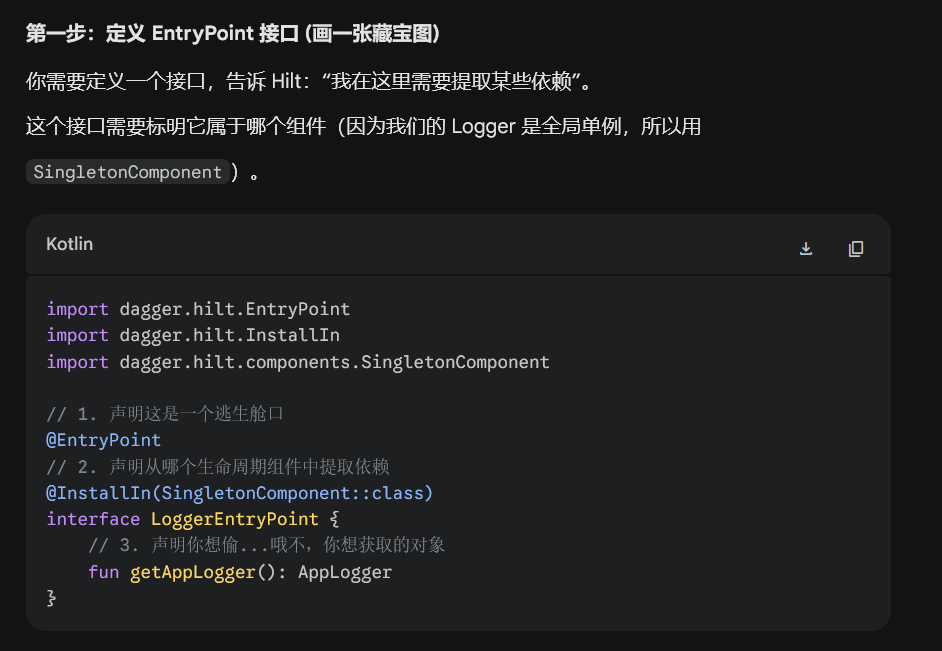
Task: Click the fun keyword in code
Action: pos(103,572)
